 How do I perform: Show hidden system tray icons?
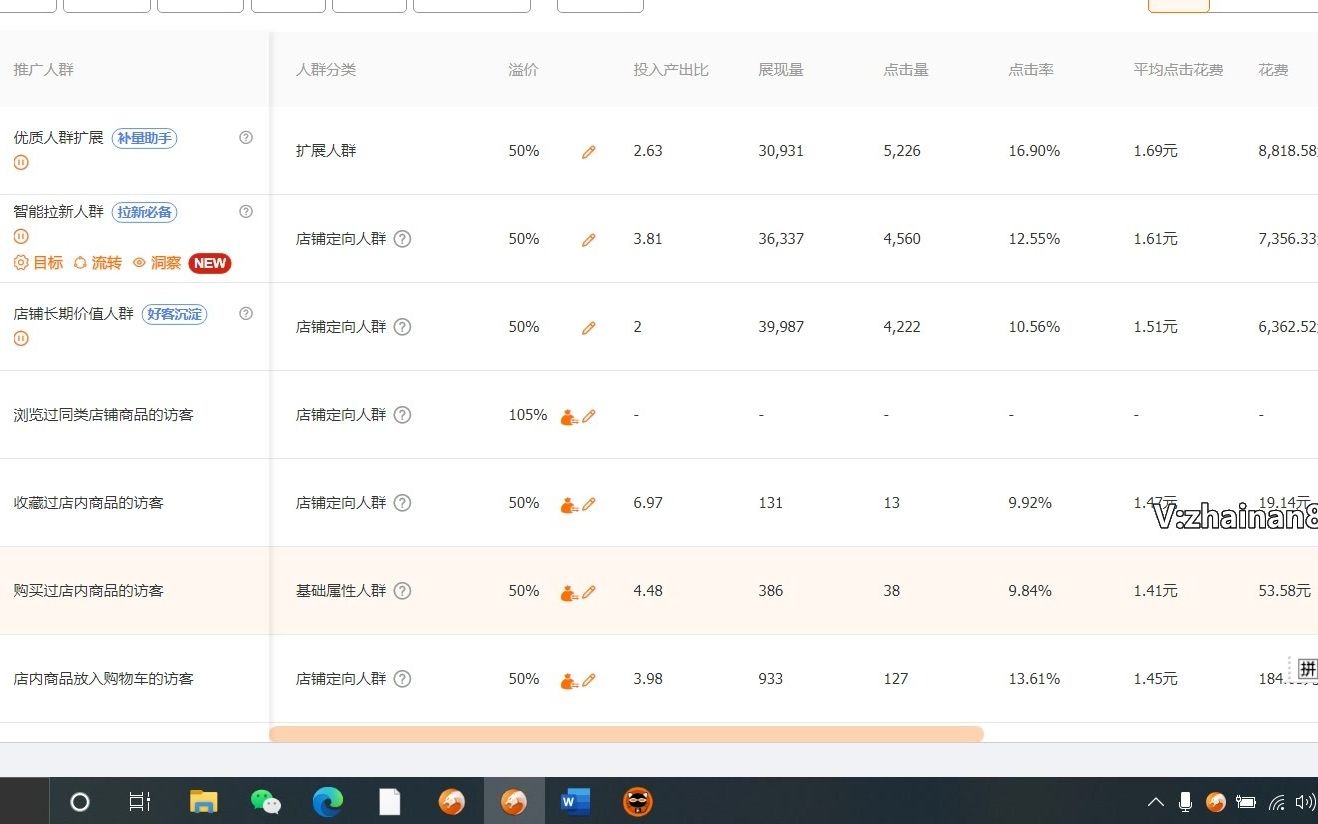1156,802
